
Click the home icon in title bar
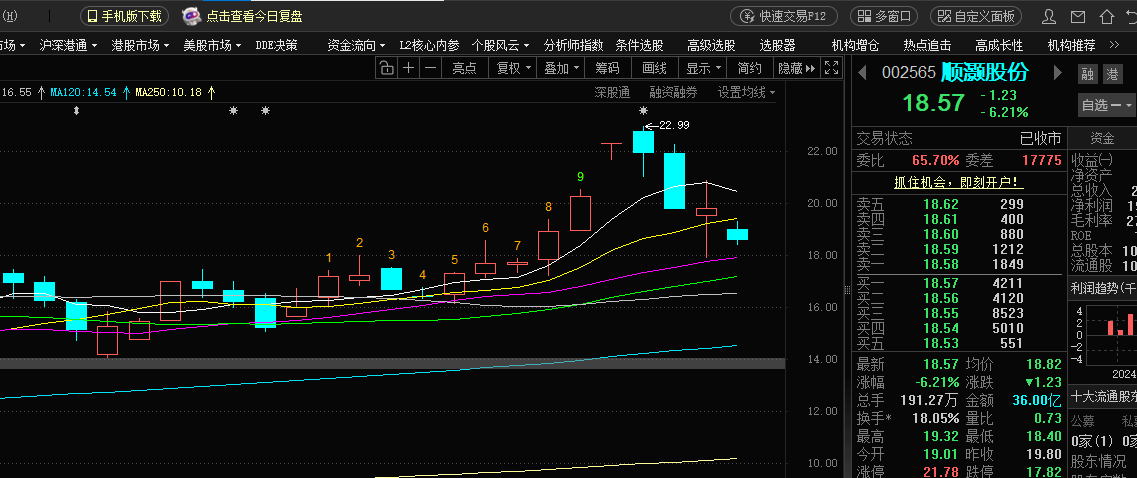[x=1107, y=16]
